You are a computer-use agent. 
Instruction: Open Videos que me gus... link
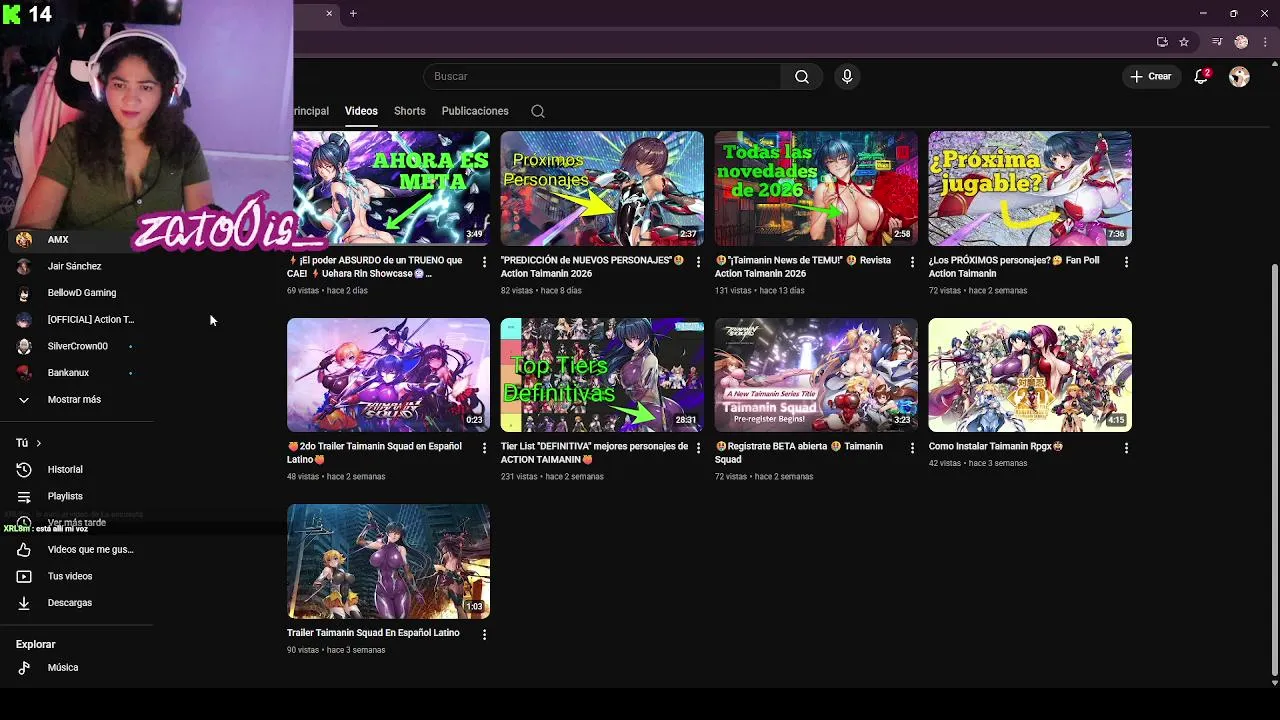(x=90, y=550)
